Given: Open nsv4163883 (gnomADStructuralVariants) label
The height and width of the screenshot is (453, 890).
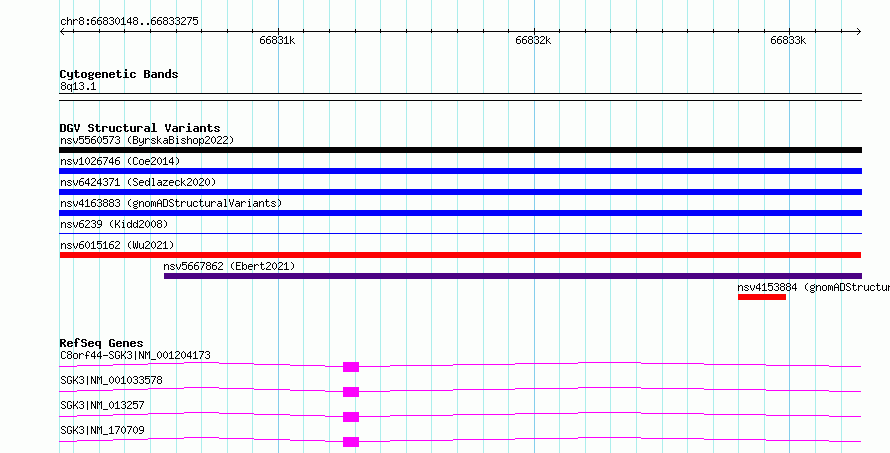Looking at the screenshot, I should (171, 203).
